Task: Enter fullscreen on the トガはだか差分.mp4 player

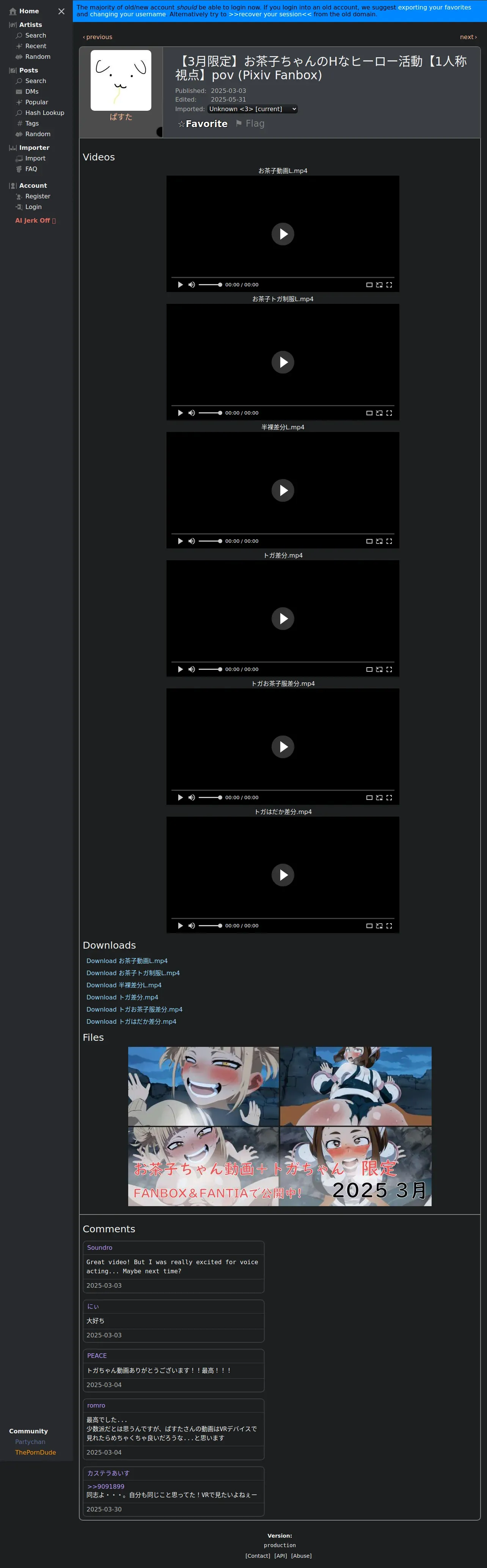Action: tap(389, 926)
